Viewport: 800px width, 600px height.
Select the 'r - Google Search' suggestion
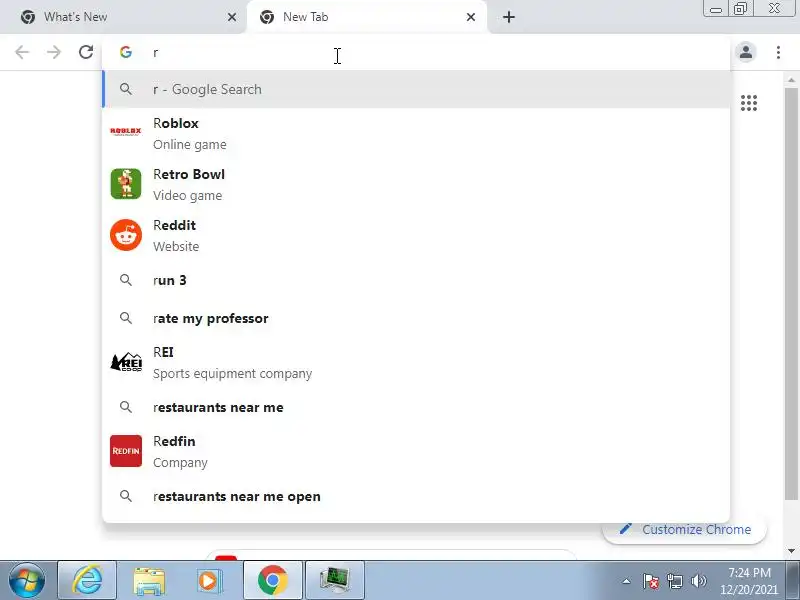pyautogui.click(x=416, y=89)
